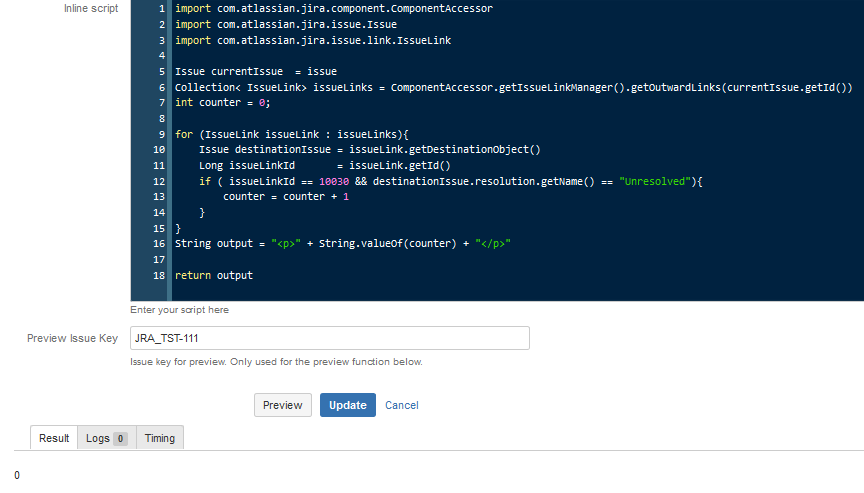Click the 'Issue currentIssue = issue' line
Image resolution: width=864 pixels, height=493 pixels.
(256, 72)
